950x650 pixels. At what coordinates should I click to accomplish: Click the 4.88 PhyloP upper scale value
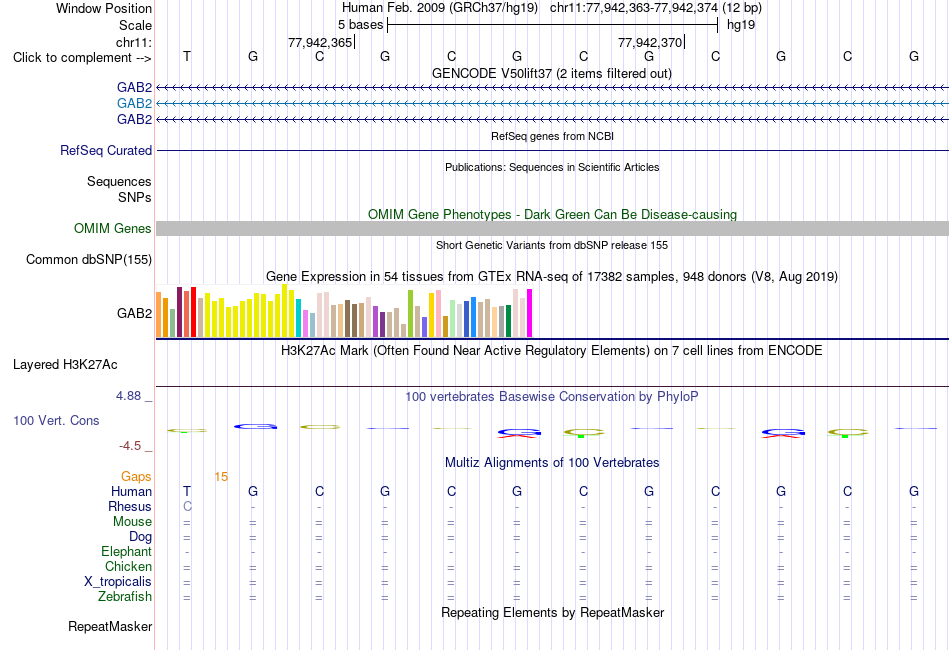point(128,396)
